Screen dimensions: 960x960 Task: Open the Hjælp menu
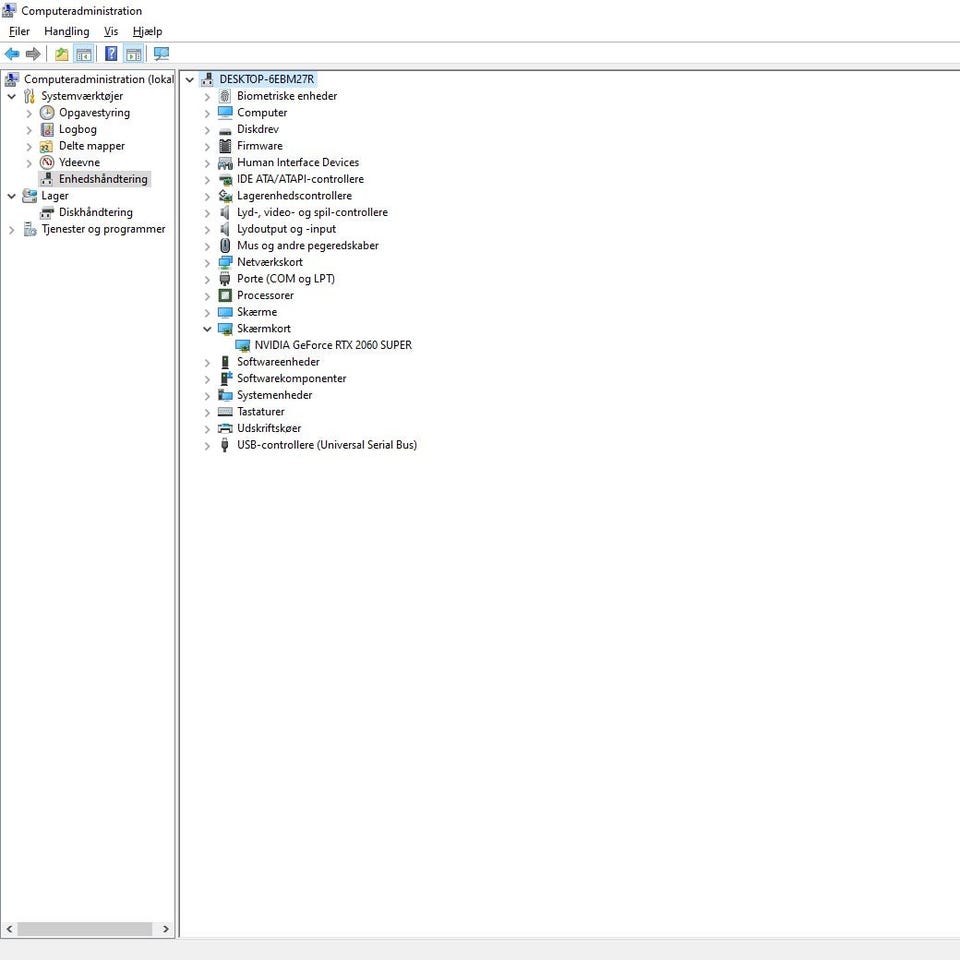pos(147,31)
